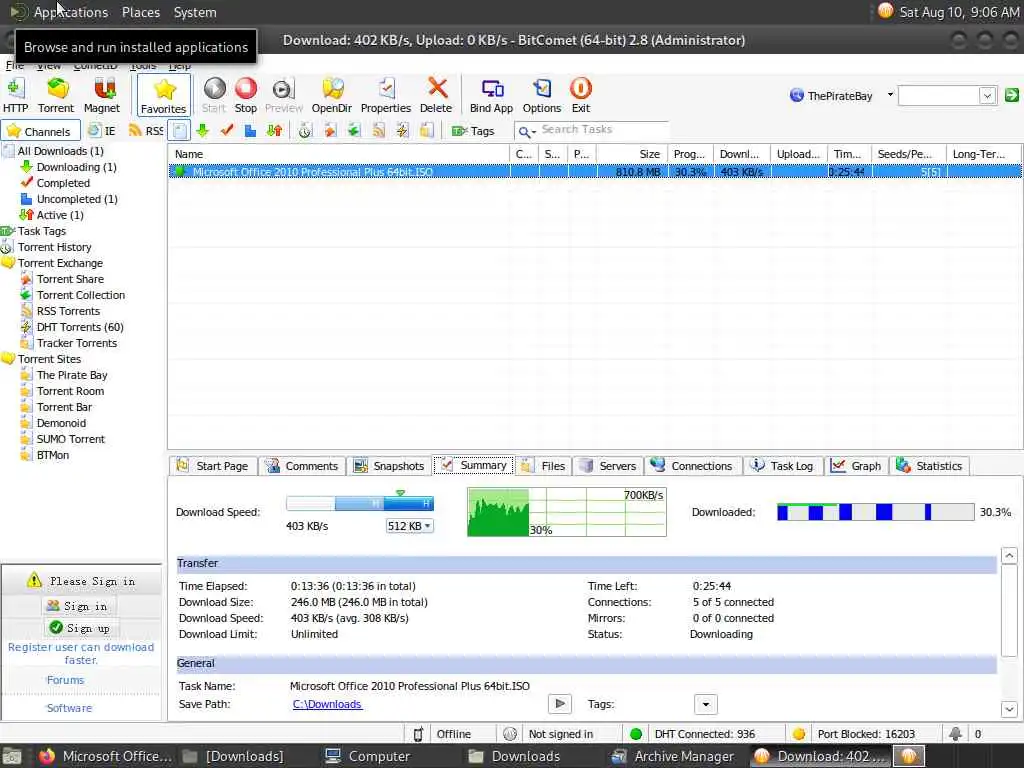Open BitComet Options
The width and height of the screenshot is (1024, 768).
[542, 95]
